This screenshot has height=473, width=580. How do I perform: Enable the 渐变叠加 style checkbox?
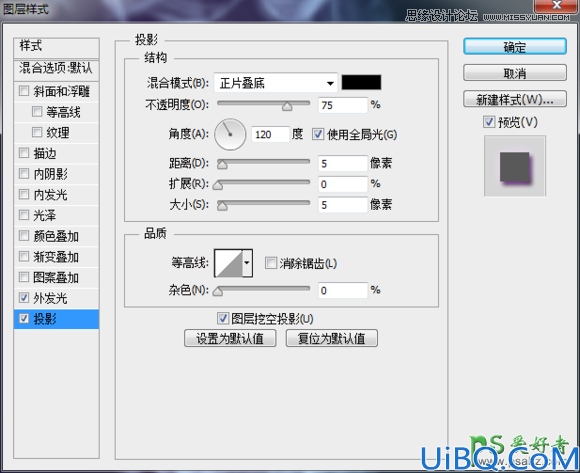(24, 256)
